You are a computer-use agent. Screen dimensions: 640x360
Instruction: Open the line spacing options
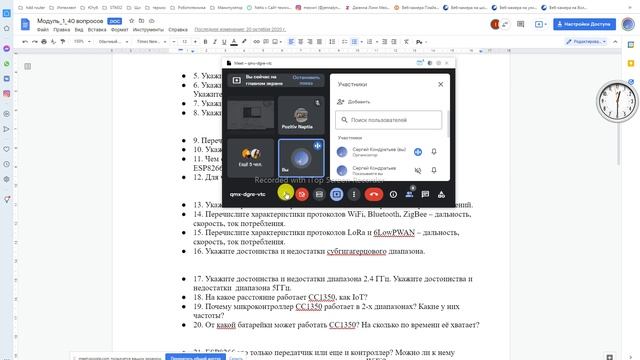click(x=332, y=42)
